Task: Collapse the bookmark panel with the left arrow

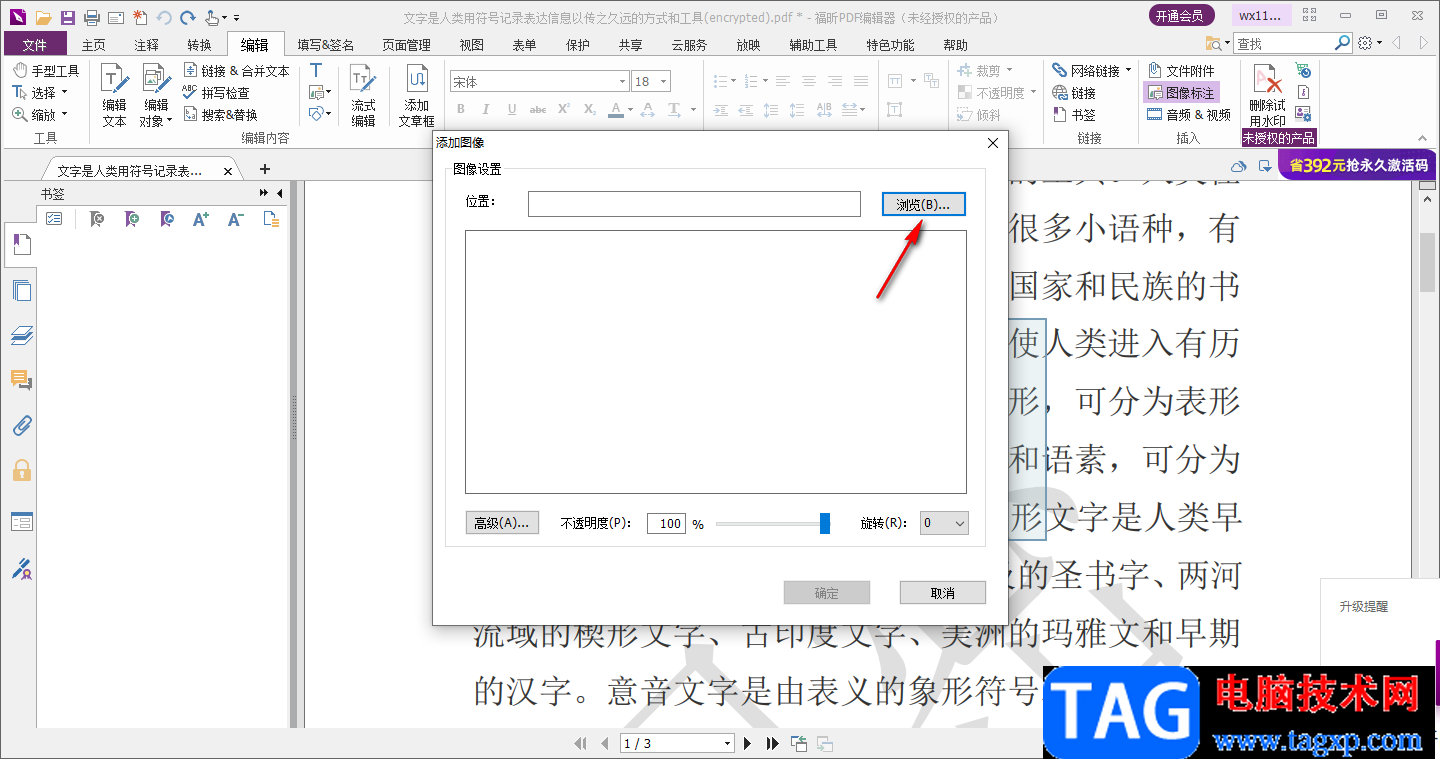Action: (280, 193)
